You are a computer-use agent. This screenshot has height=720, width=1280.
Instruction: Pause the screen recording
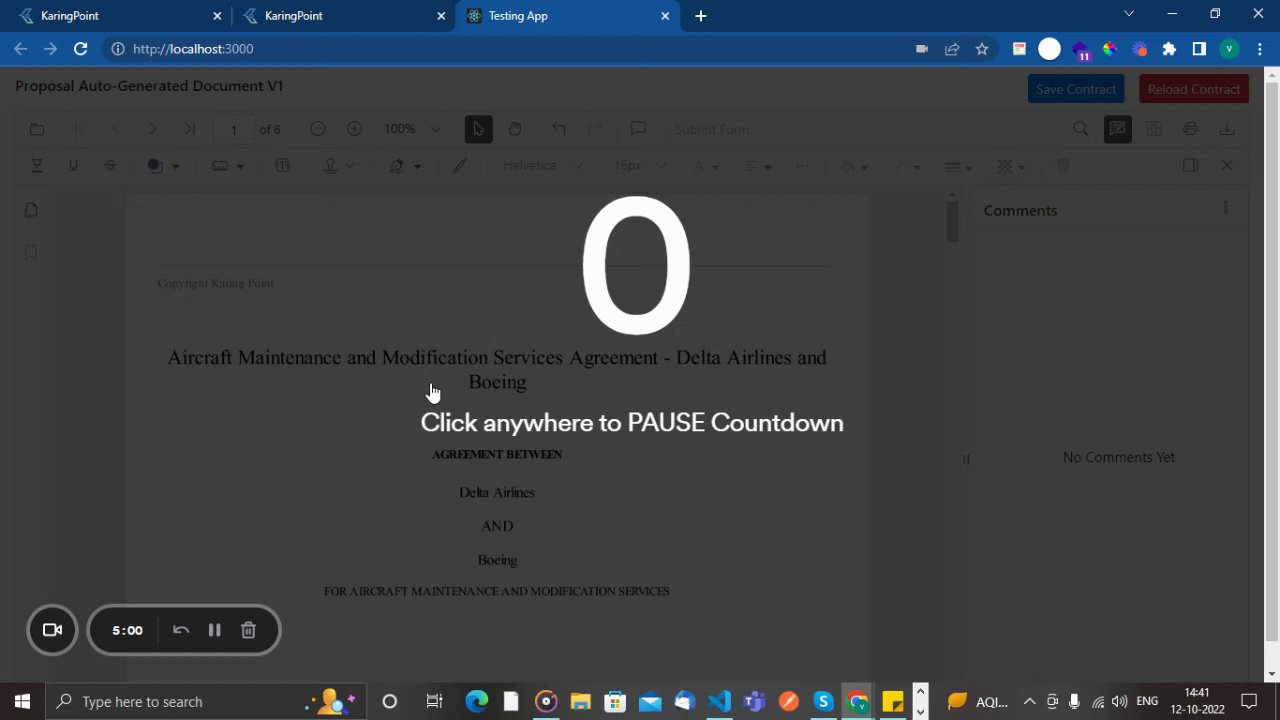[x=214, y=630]
